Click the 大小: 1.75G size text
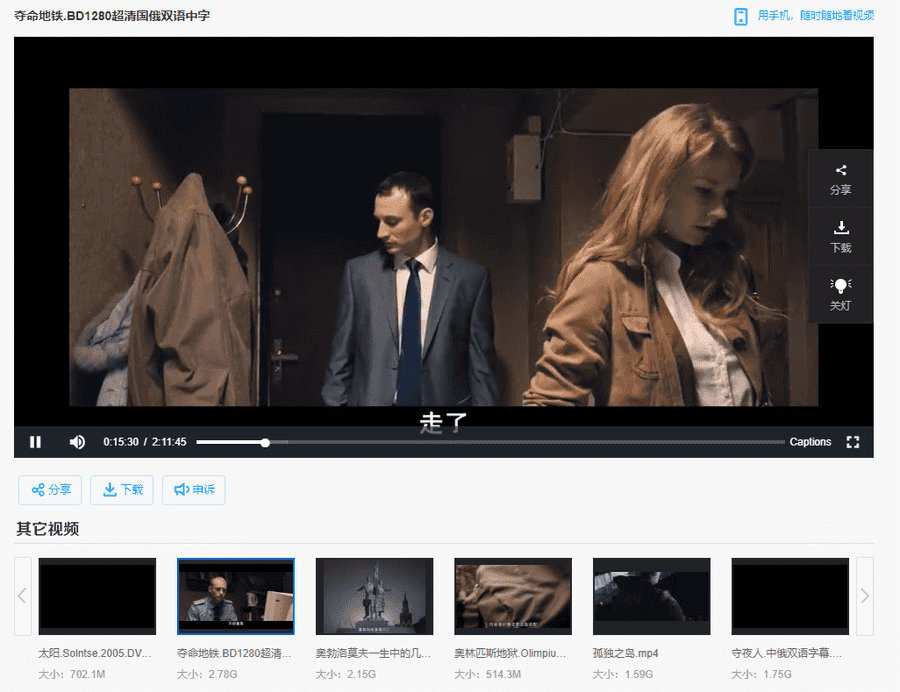The image size is (900, 692). coord(762,674)
